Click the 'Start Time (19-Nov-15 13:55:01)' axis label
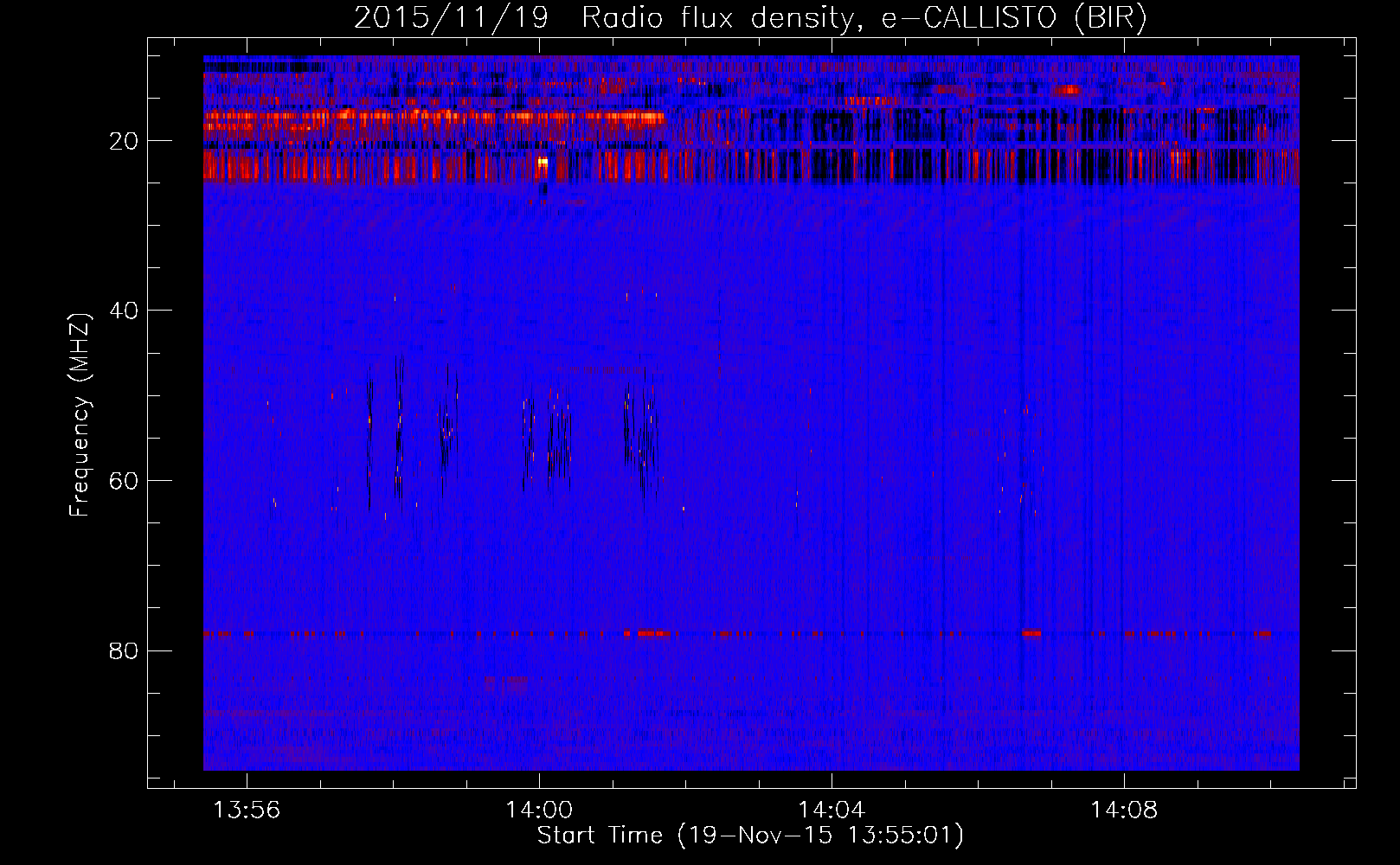This screenshot has width=1400, height=865. pos(750,836)
